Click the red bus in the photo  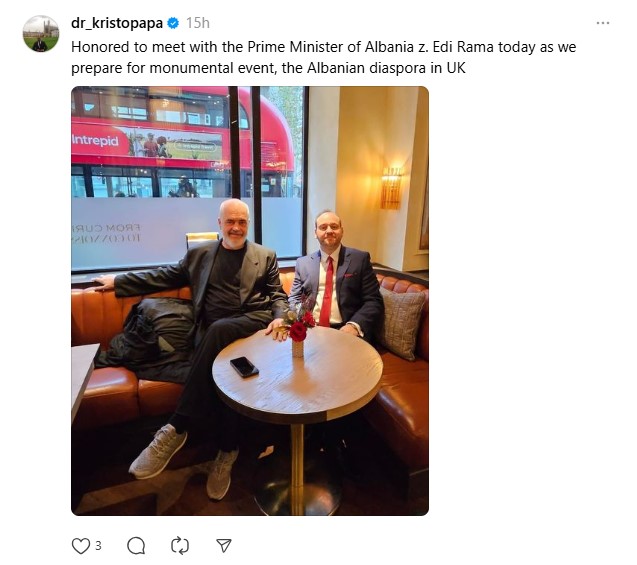coord(183,142)
